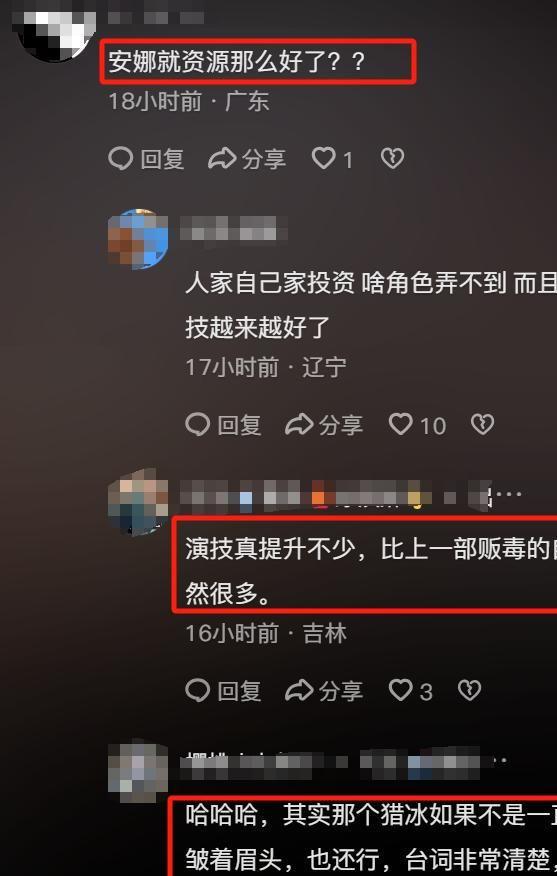Tap reply icon under the 吉林 comment

click(x=223, y=691)
